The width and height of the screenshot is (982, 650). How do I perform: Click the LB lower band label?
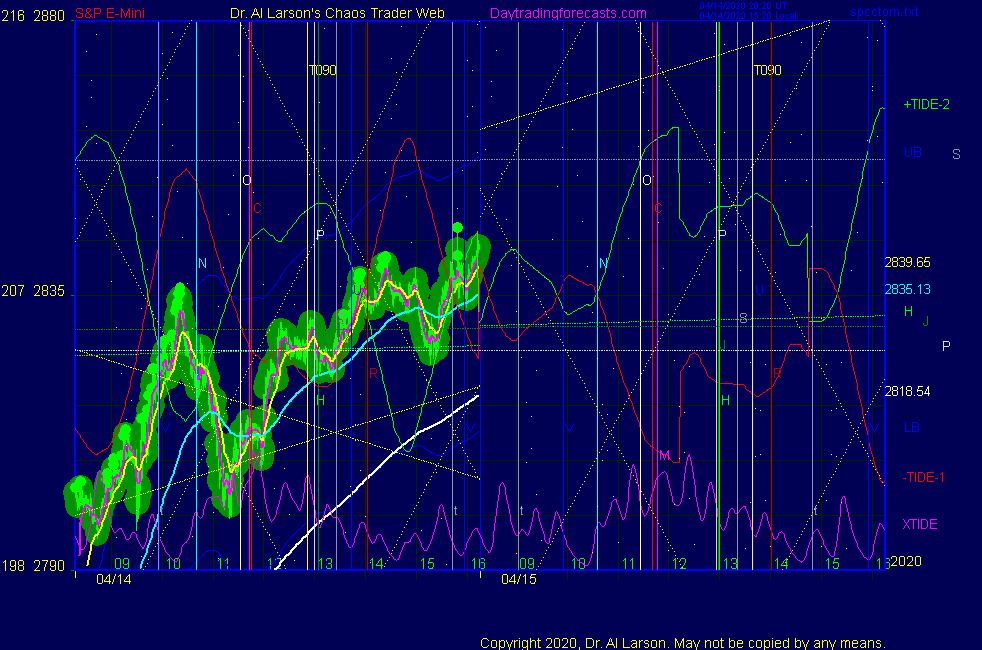(x=911, y=427)
